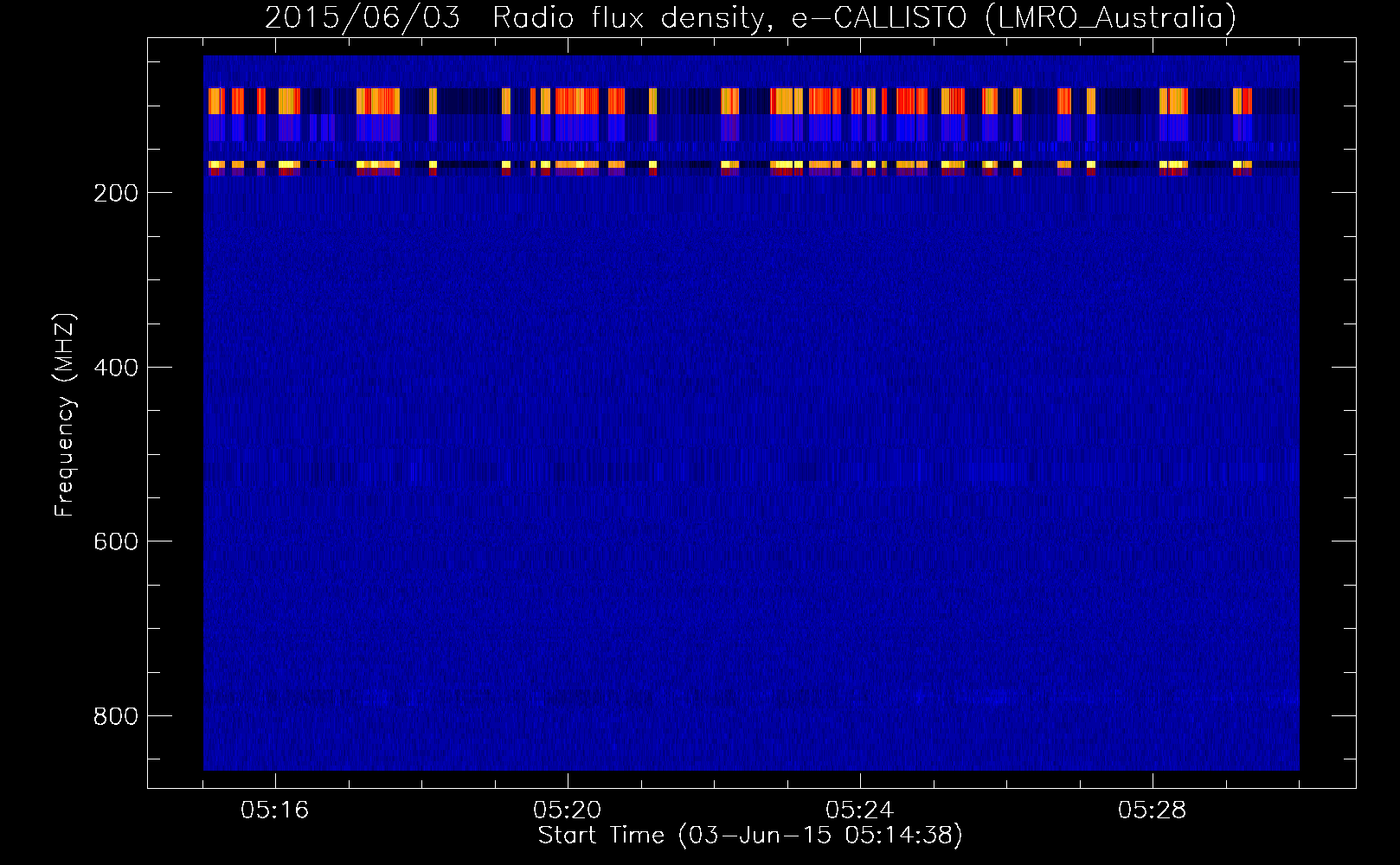Click the '(LMRO_Australia)' station label

[1110, 17]
